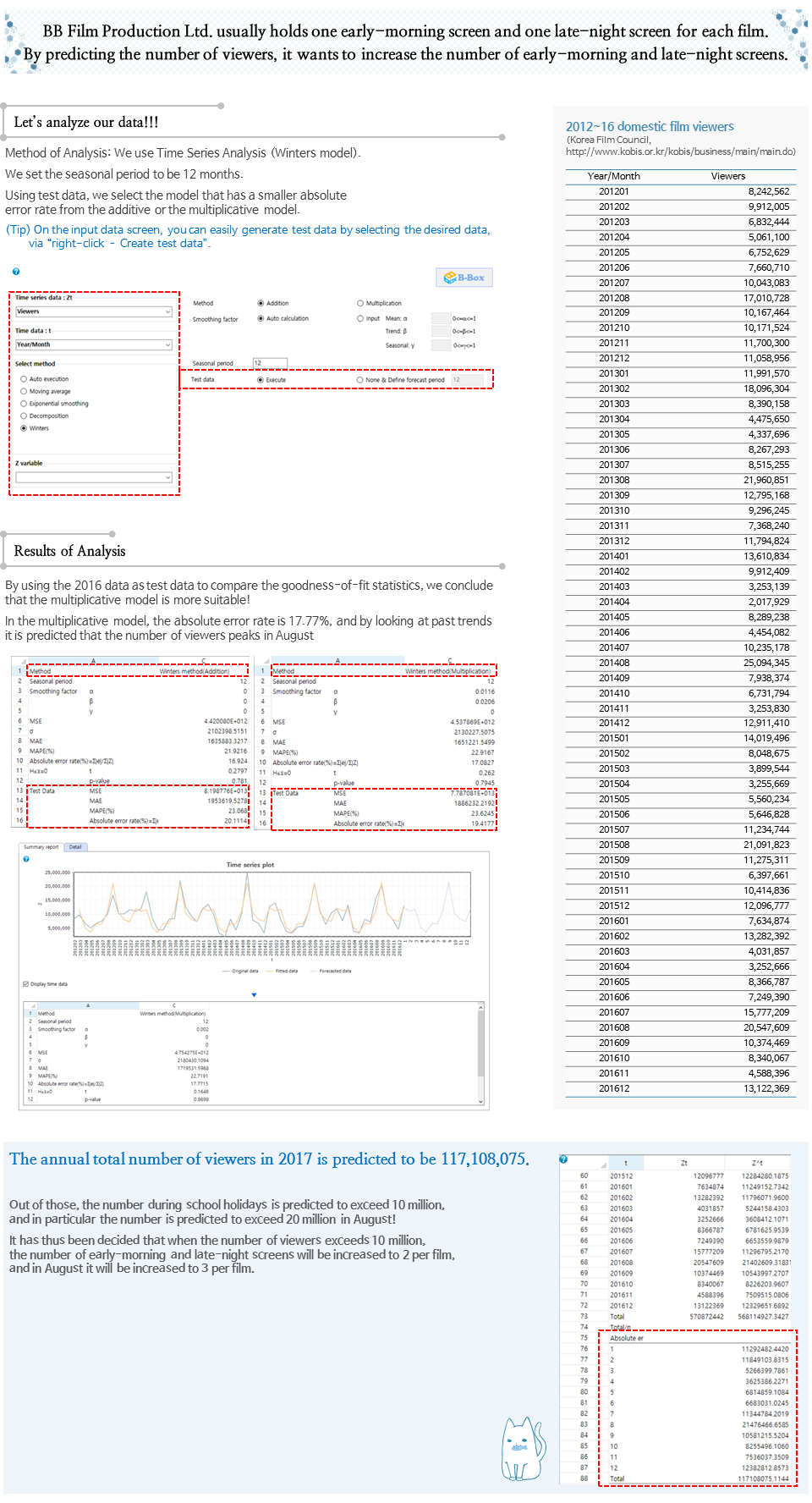Image resolution: width=812 pixels, height=1503 pixels.
Task: Click the help icon beside the forecast table header
Action: pos(563,1159)
